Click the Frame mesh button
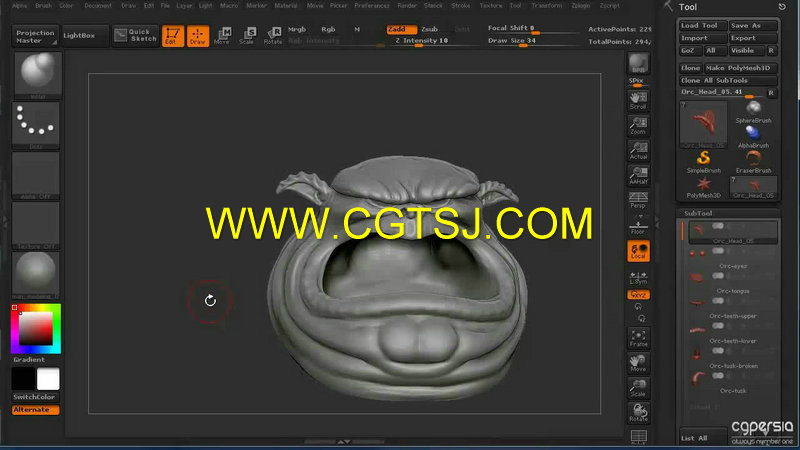 pyautogui.click(x=638, y=338)
